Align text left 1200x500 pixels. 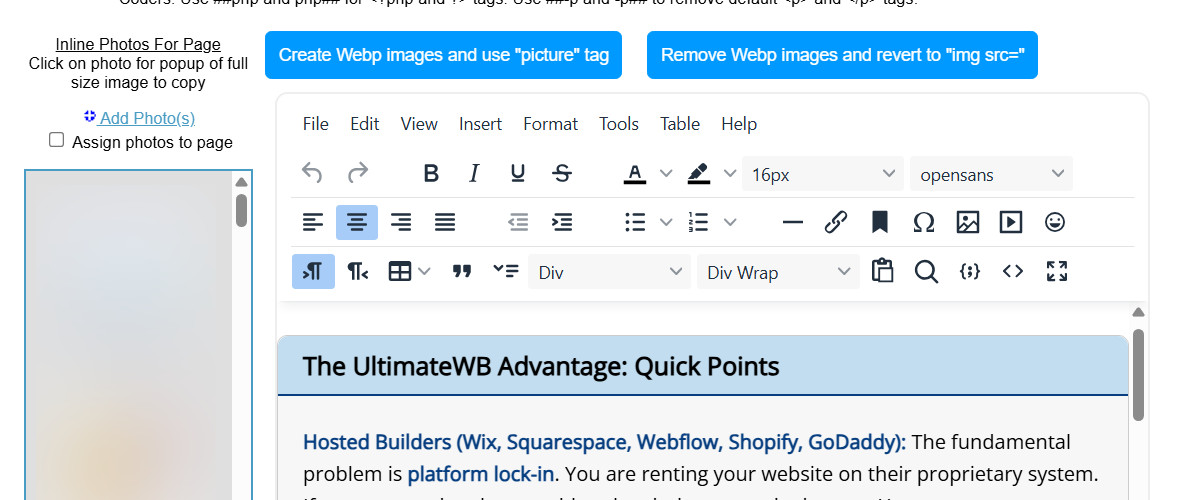(313, 223)
